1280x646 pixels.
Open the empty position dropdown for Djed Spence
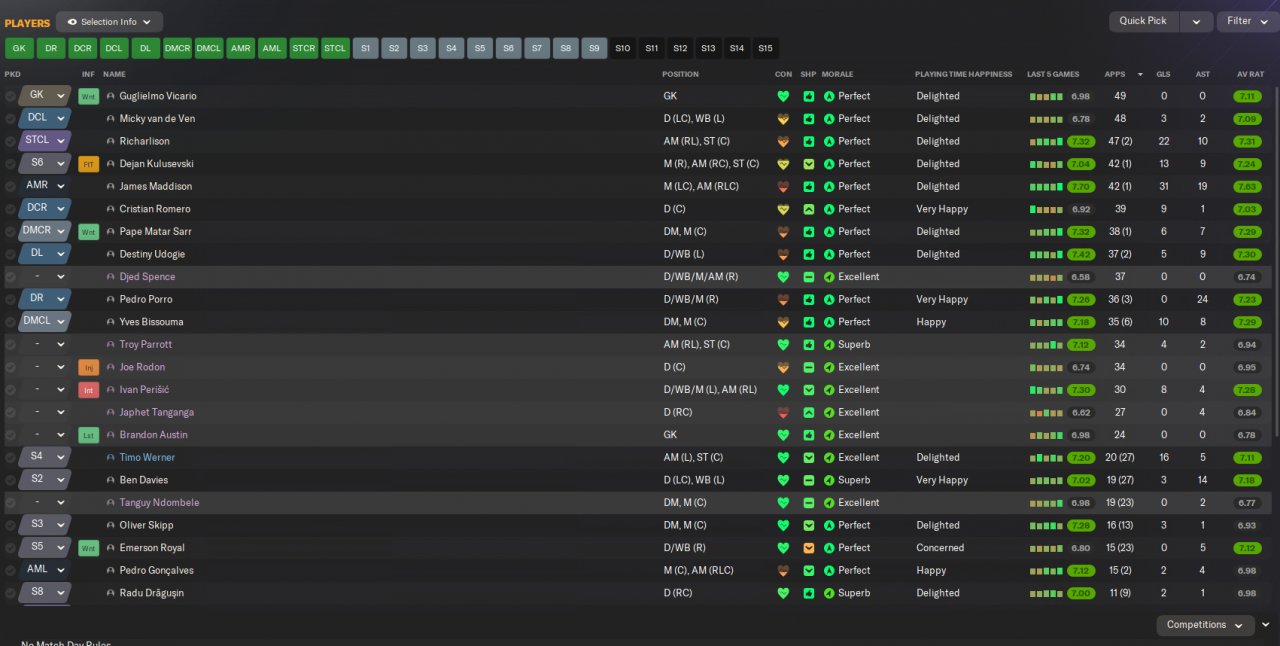[45, 277]
